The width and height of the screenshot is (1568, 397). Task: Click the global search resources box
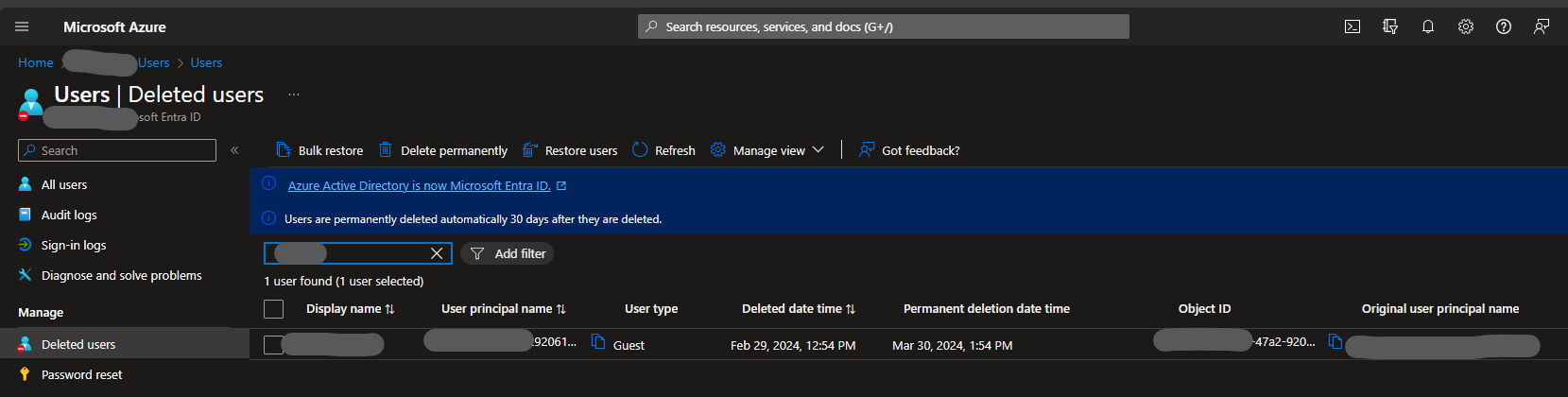pyautogui.click(x=884, y=26)
